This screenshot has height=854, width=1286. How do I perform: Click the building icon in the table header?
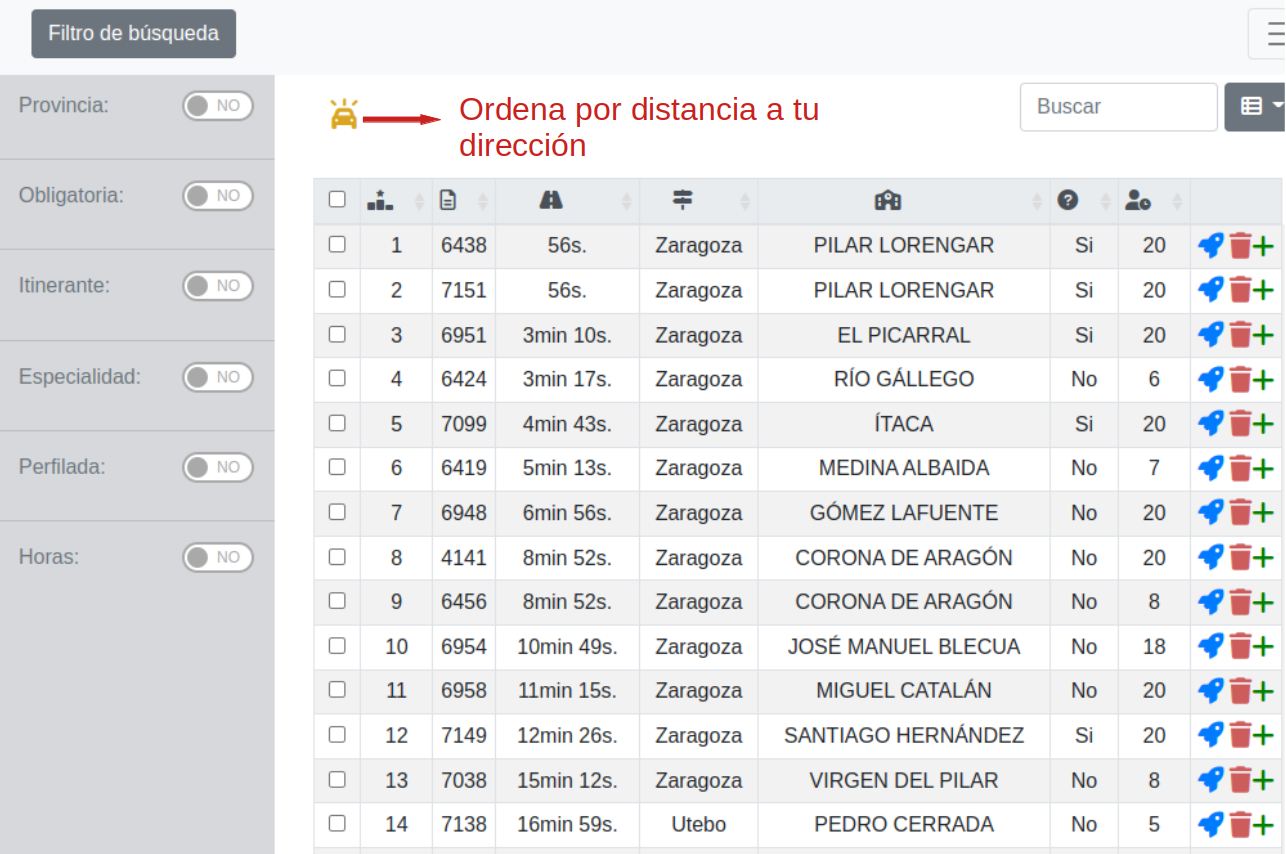click(x=888, y=200)
